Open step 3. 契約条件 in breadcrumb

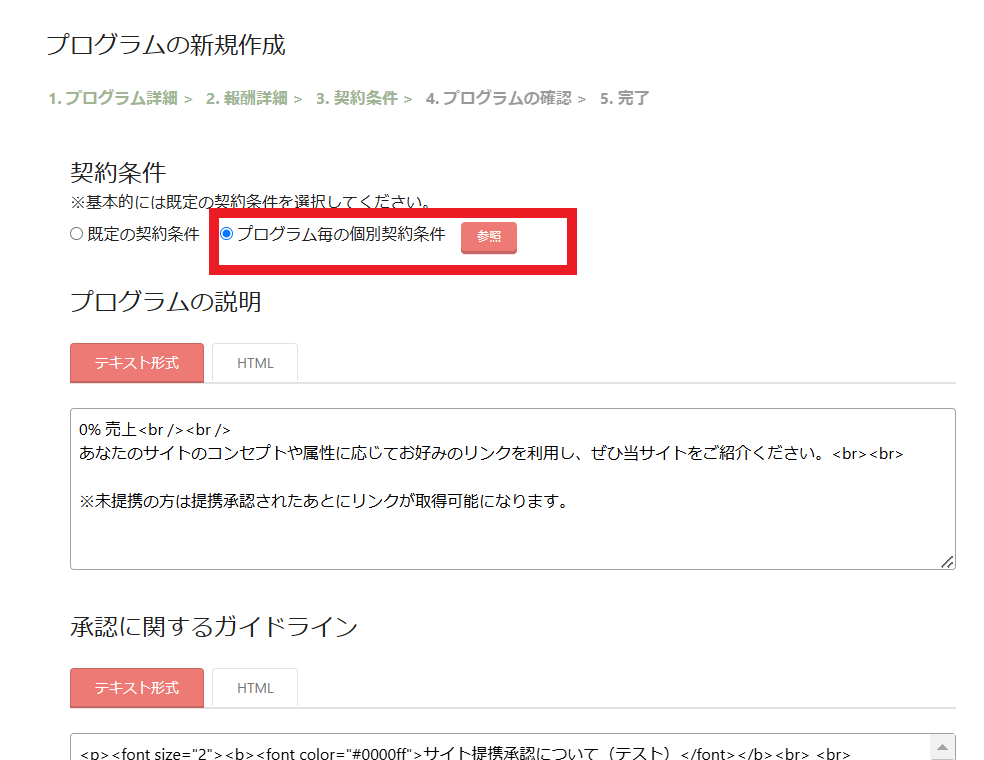(x=357, y=98)
